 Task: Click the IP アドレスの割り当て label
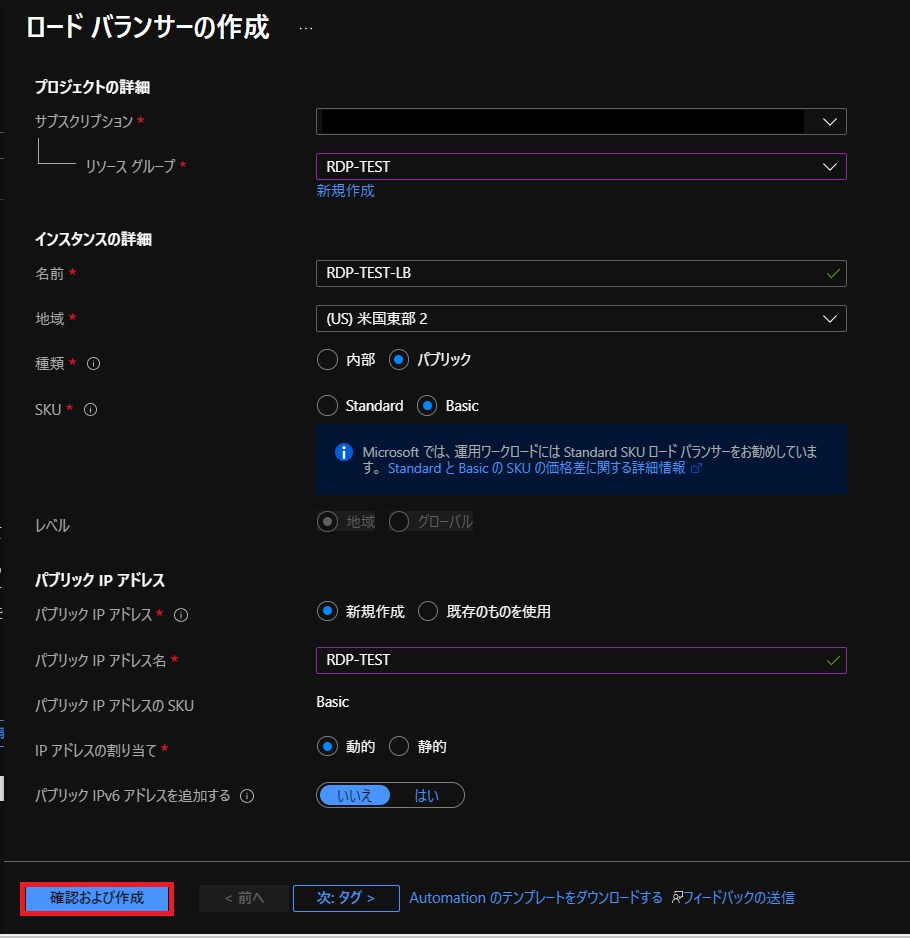point(96,750)
